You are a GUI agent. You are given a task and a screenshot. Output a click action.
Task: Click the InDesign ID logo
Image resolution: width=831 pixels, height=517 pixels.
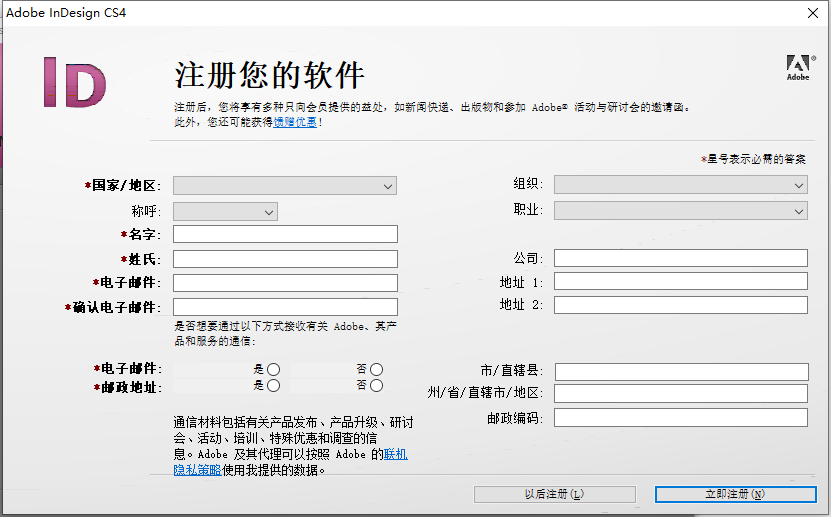[75, 83]
